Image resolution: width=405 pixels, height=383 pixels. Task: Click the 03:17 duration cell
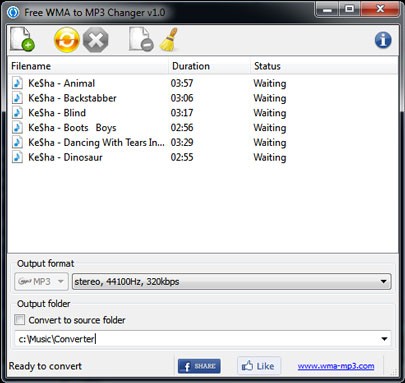click(182, 113)
